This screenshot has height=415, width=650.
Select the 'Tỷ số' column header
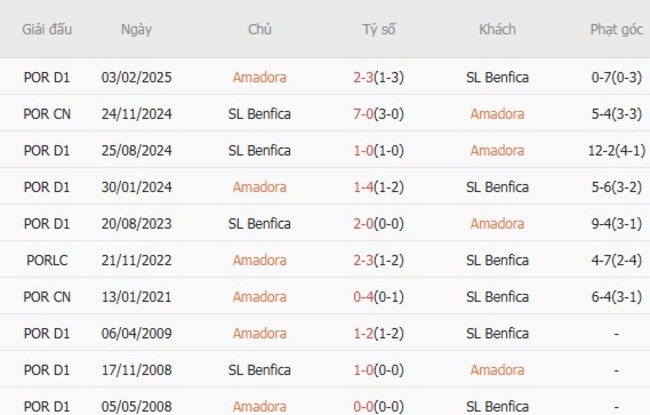pyautogui.click(x=379, y=29)
